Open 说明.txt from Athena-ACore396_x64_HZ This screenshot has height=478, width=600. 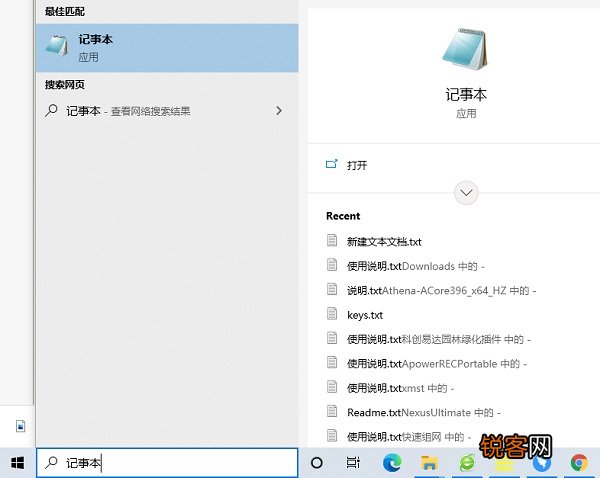[x=442, y=290]
